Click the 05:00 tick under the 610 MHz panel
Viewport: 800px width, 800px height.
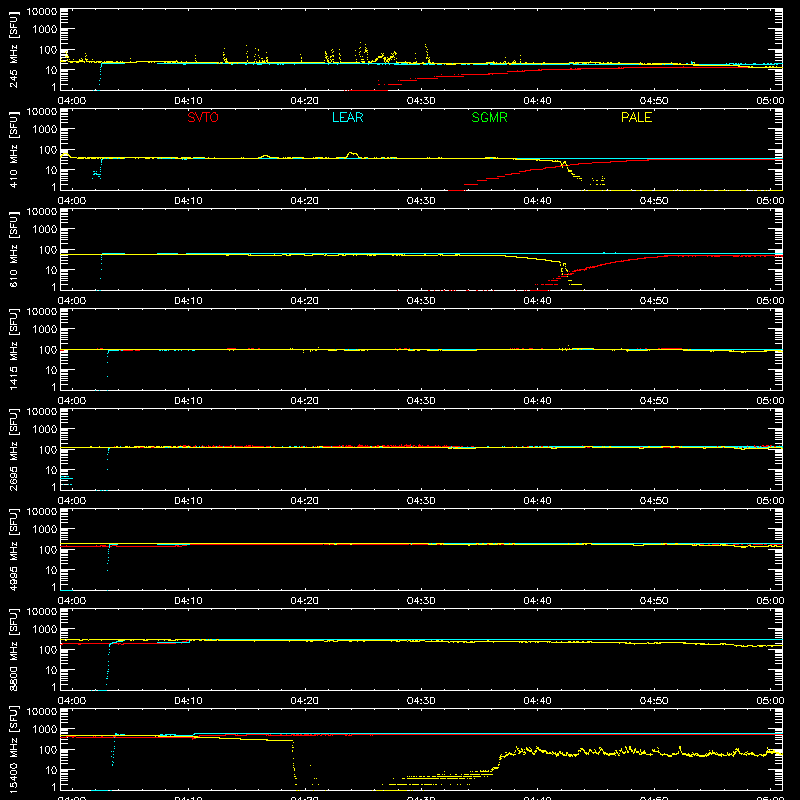tap(770, 301)
